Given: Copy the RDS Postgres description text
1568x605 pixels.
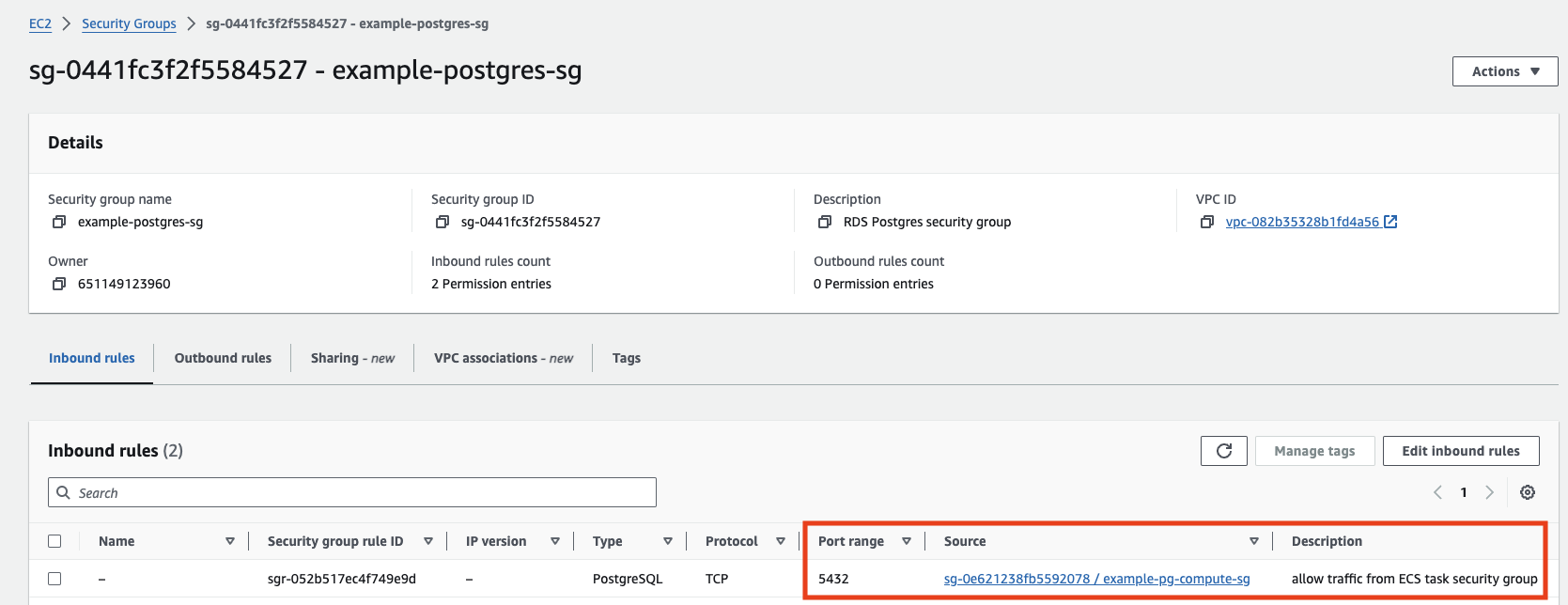Looking at the screenshot, I should pos(825,222).
